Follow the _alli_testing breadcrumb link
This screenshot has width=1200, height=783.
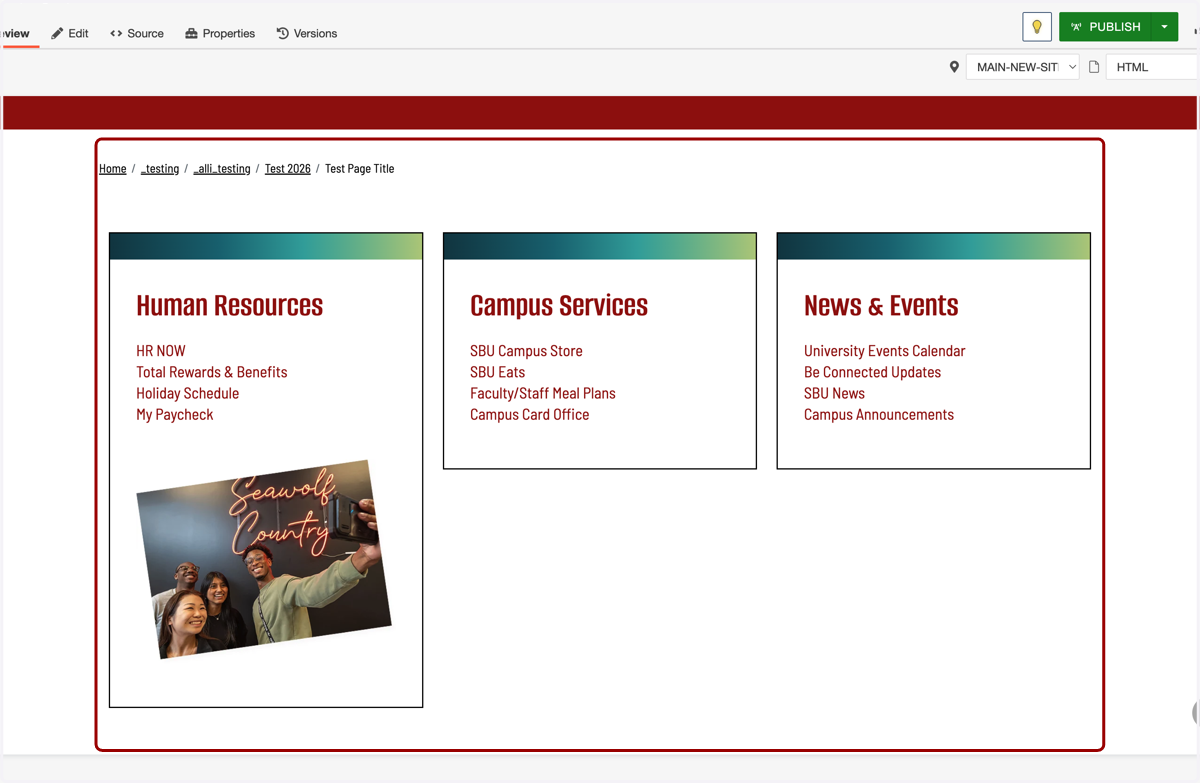[x=222, y=169]
